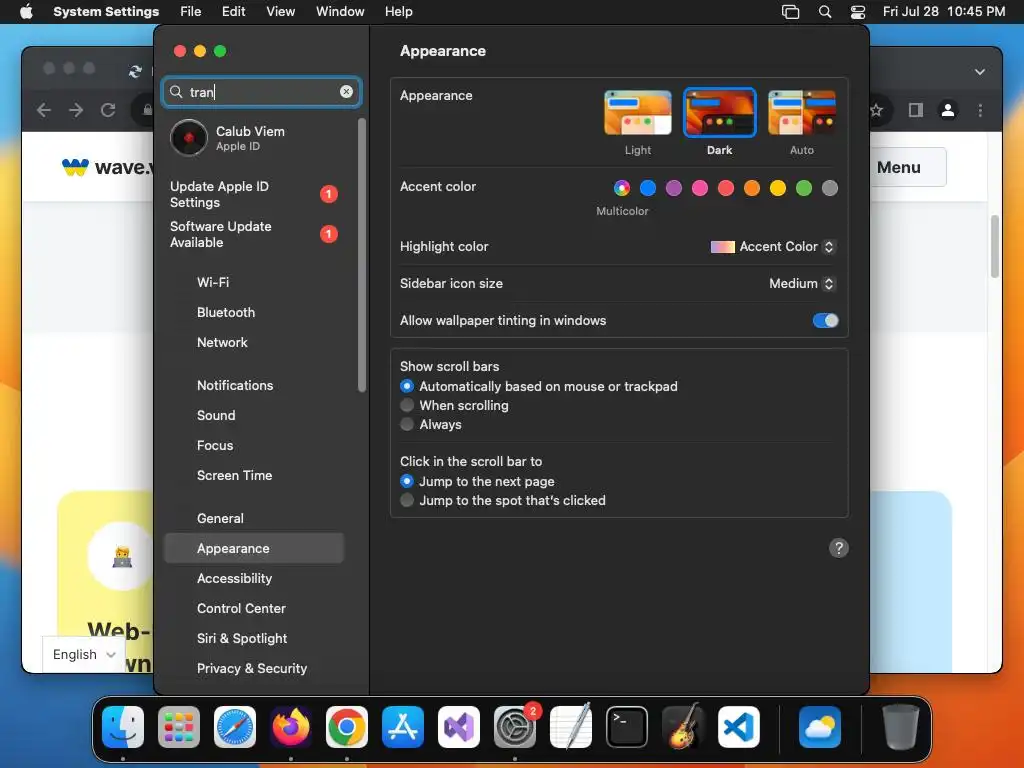
Task: Open Sidebar icon size Medium dropdown
Action: (802, 283)
